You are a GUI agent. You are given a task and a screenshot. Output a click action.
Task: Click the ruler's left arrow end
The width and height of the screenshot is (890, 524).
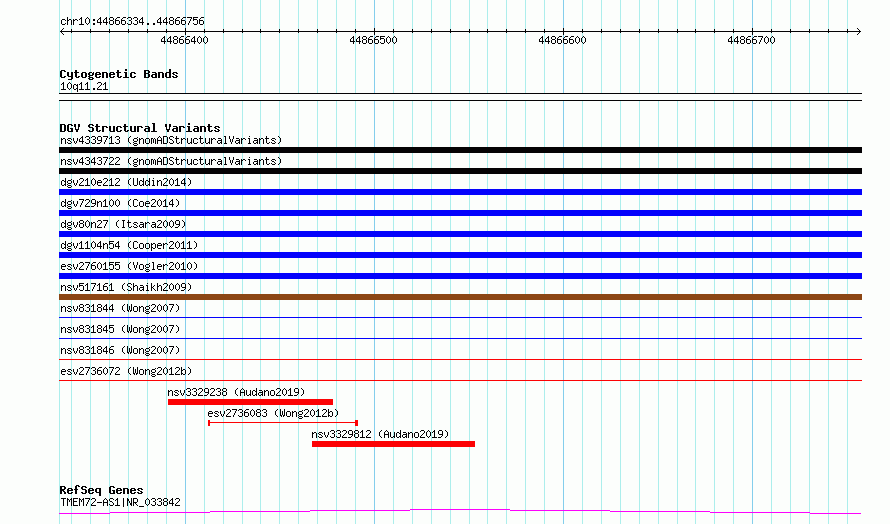pyautogui.click(x=62, y=31)
